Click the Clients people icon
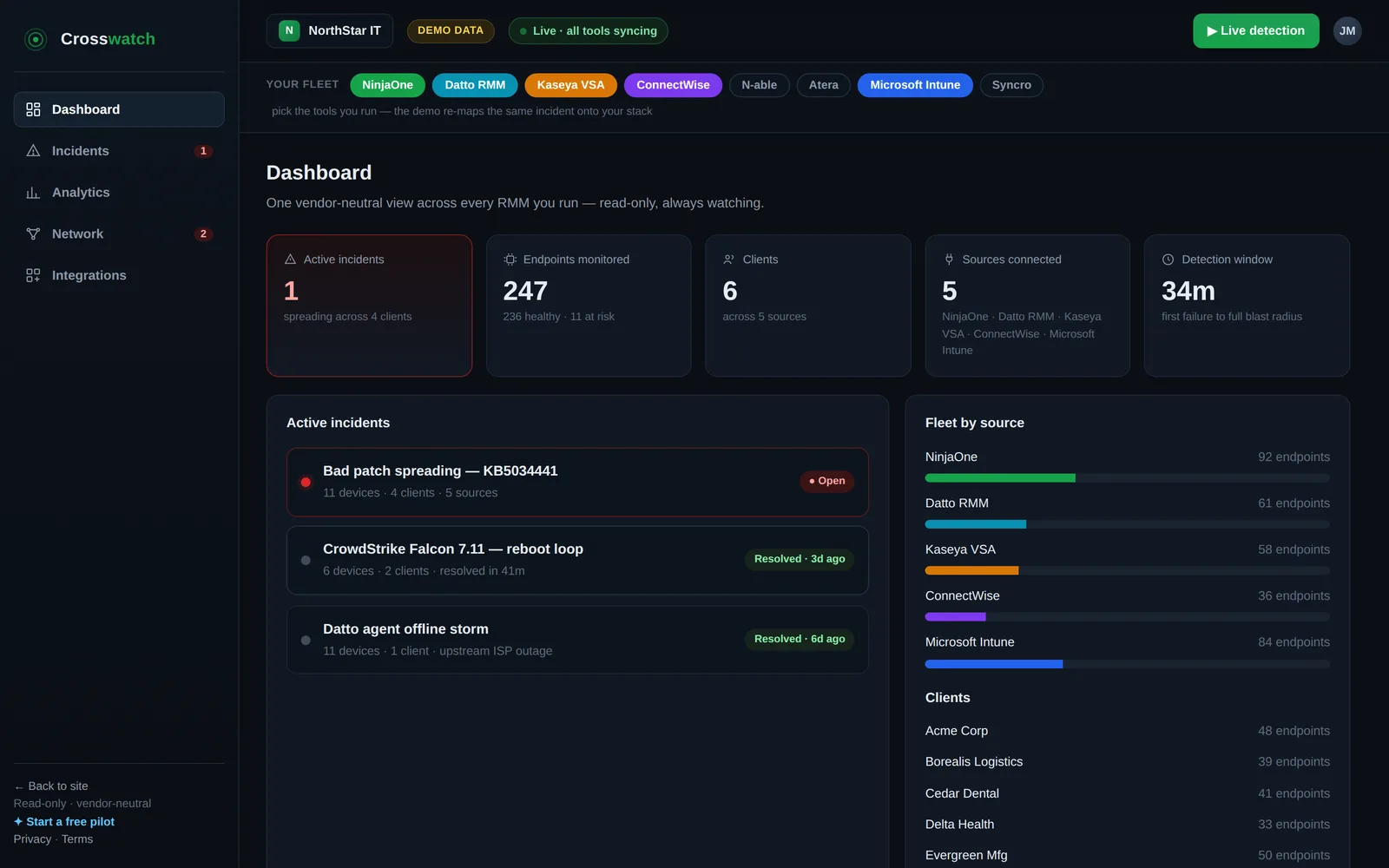This screenshot has width=1389, height=868. 729,260
